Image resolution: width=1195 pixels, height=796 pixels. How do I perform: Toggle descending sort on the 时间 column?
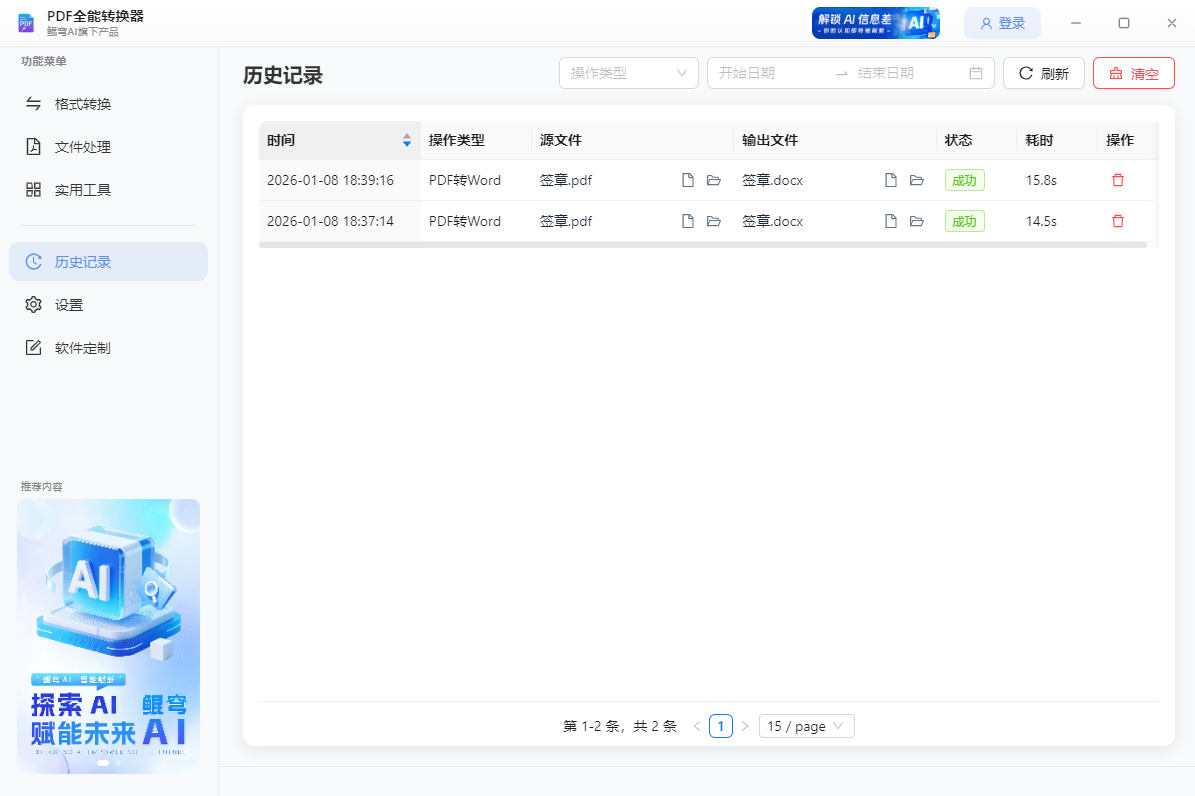(407, 146)
